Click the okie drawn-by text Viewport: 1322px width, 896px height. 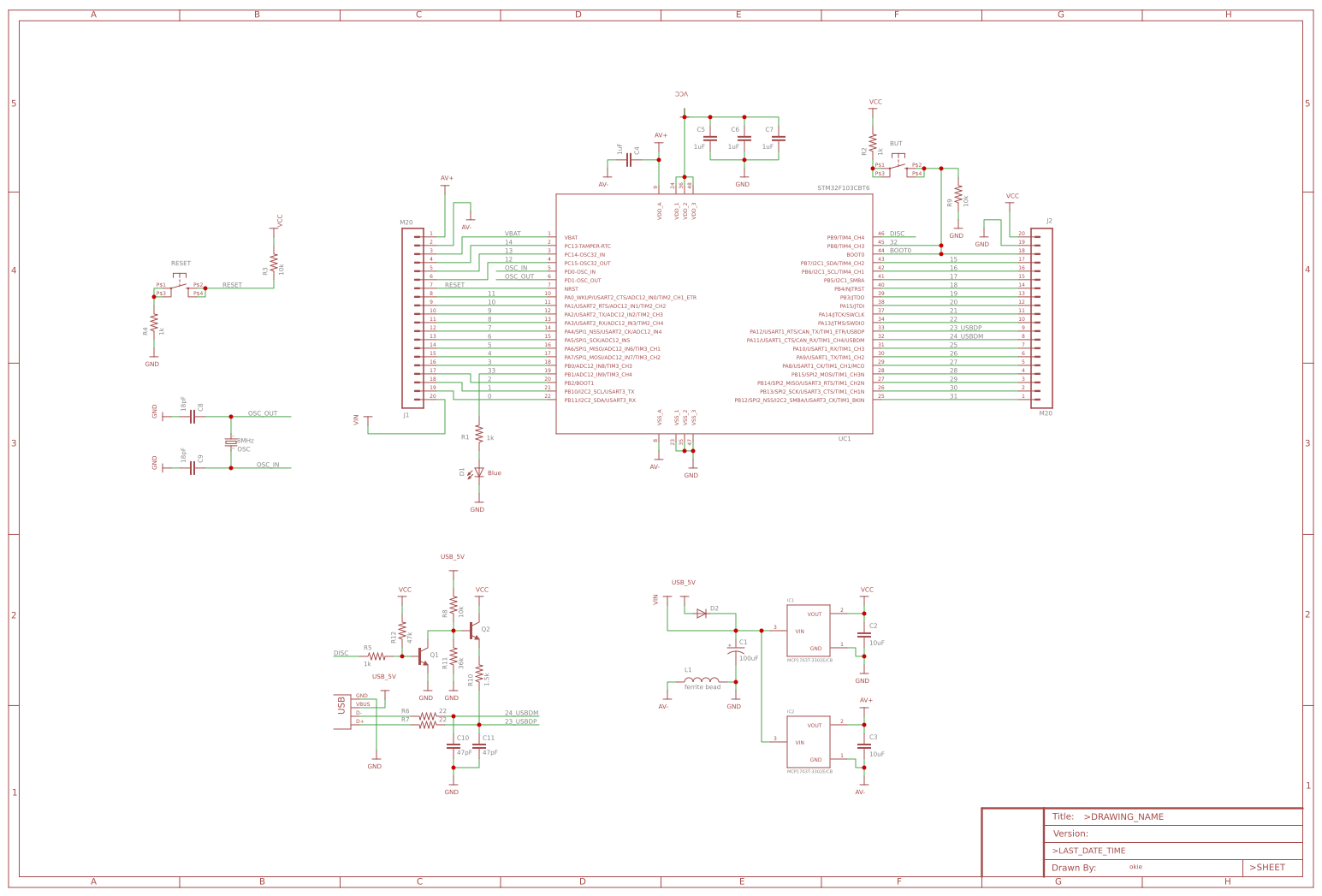click(1135, 866)
